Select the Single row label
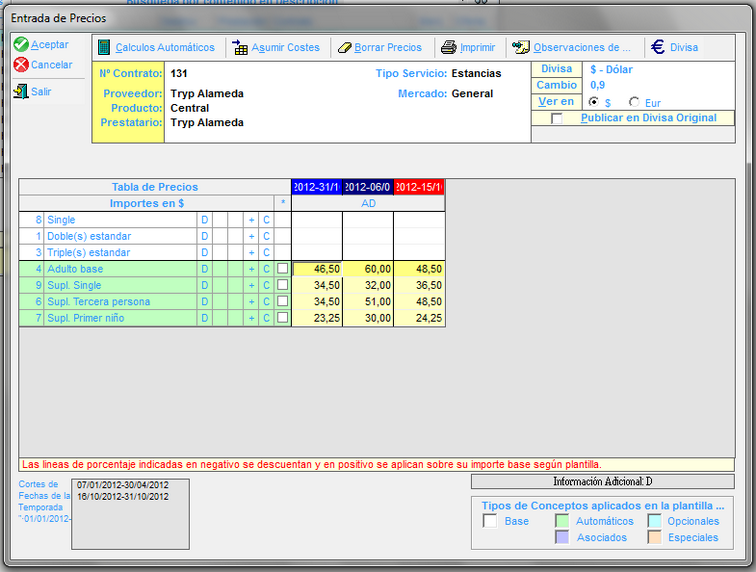 (61, 220)
